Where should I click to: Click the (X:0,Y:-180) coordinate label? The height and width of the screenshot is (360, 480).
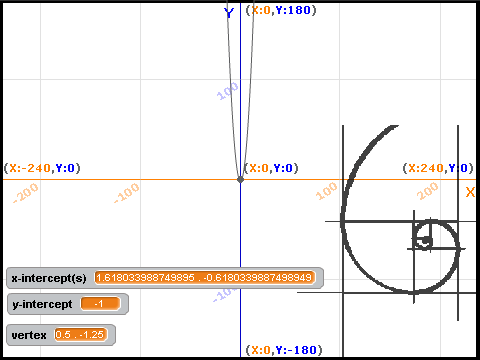click(x=284, y=350)
